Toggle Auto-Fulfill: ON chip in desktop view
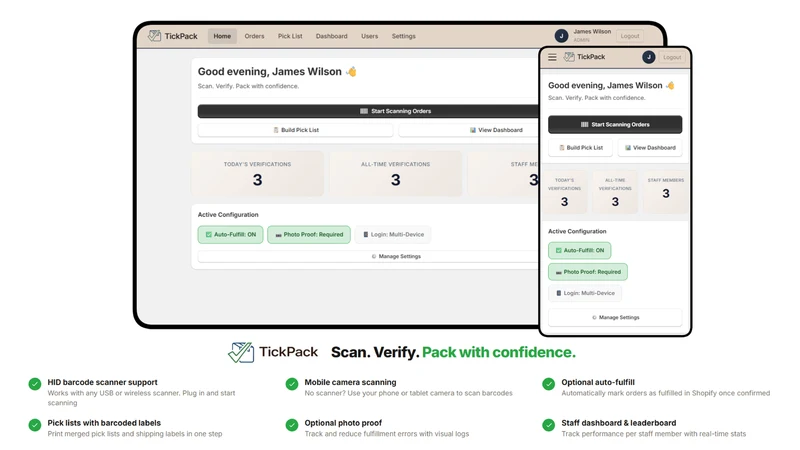The height and width of the screenshot is (450, 800). click(231, 235)
